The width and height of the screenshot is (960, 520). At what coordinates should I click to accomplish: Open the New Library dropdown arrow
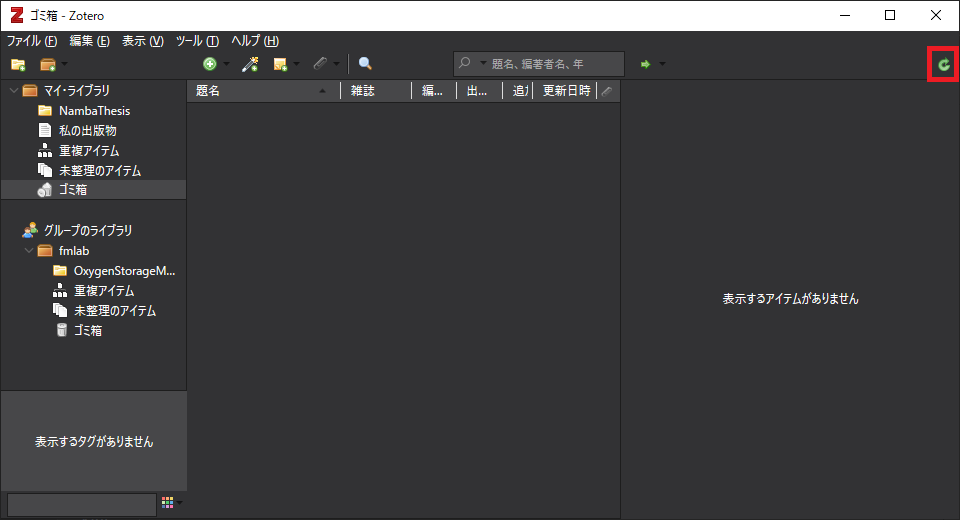(64, 64)
